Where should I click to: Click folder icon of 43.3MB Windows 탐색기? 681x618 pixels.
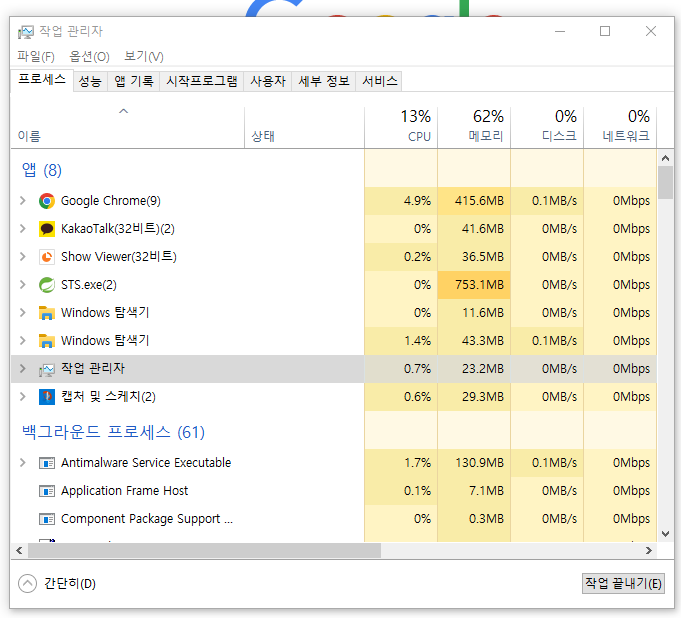(46, 341)
